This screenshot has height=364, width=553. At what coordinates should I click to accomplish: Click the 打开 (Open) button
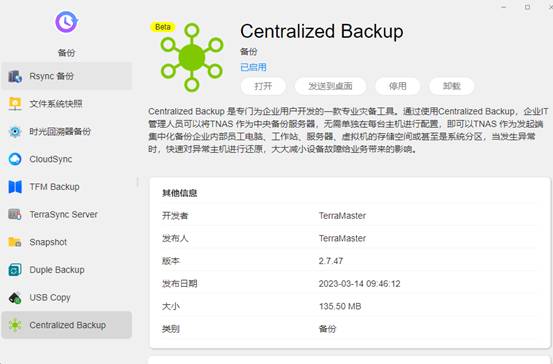(263, 86)
